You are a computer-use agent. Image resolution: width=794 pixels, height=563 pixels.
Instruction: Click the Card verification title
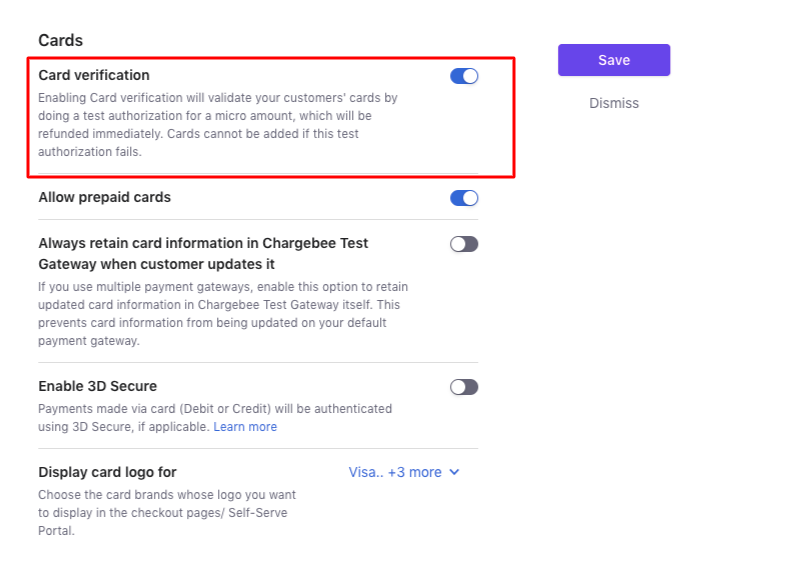[x=94, y=75]
